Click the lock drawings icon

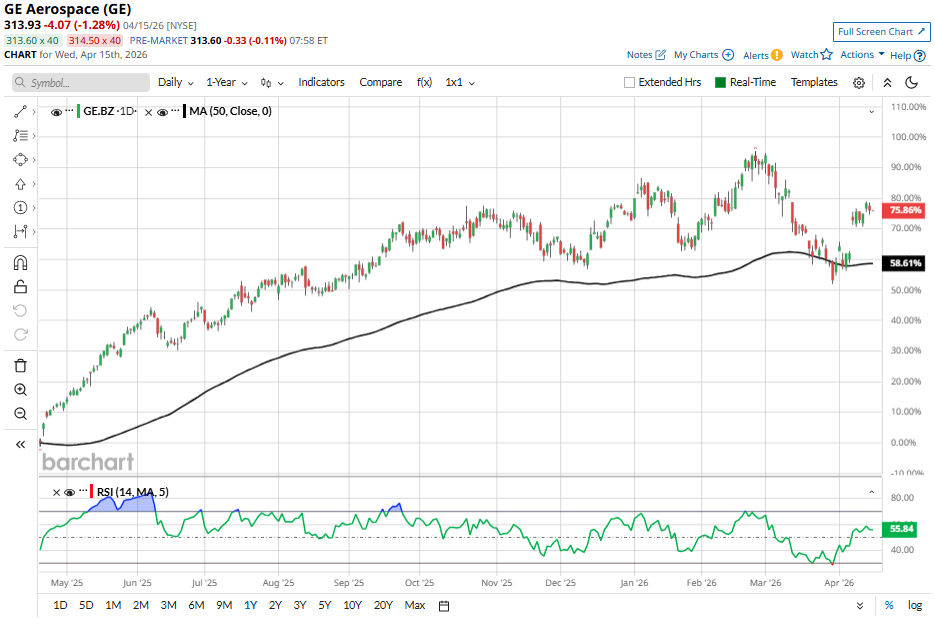coord(20,287)
